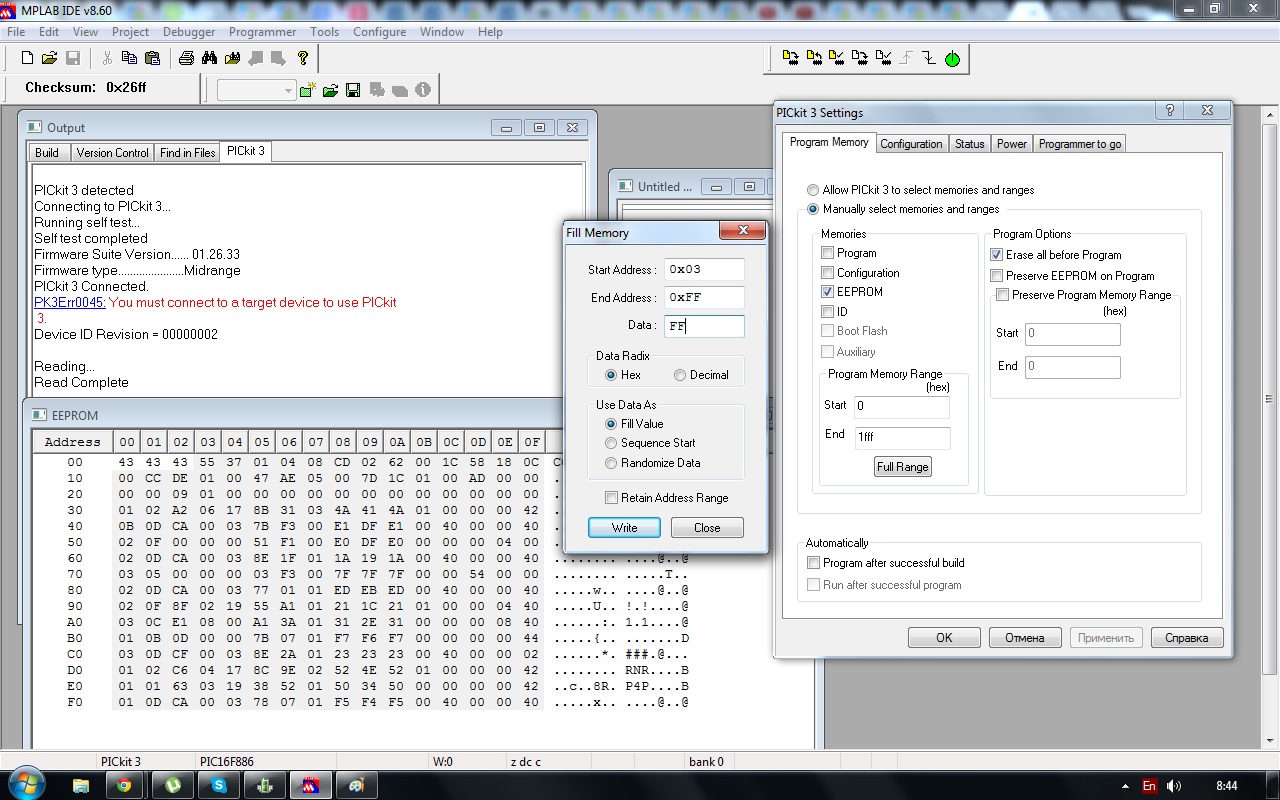The width and height of the screenshot is (1280, 800).
Task: Open Skype from the Windows taskbar
Action: [x=219, y=786]
